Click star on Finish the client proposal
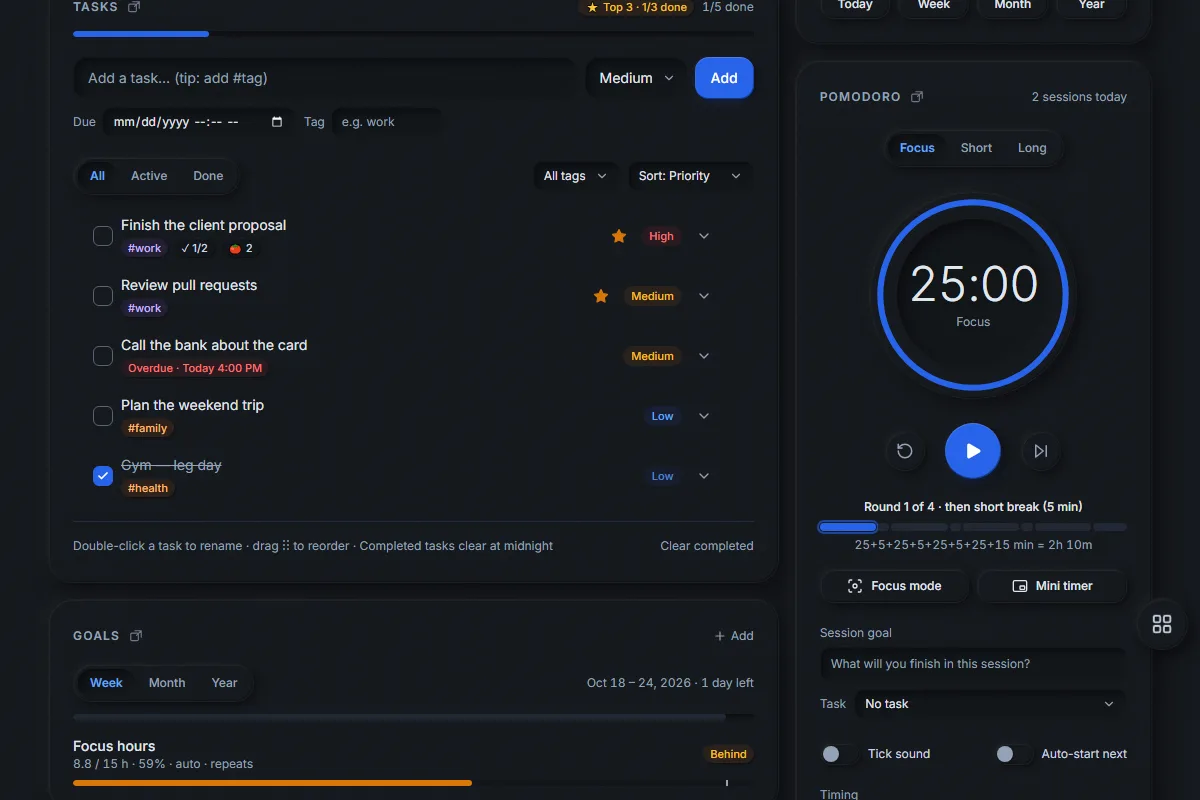Image resolution: width=1200 pixels, height=800 pixels. tap(619, 236)
